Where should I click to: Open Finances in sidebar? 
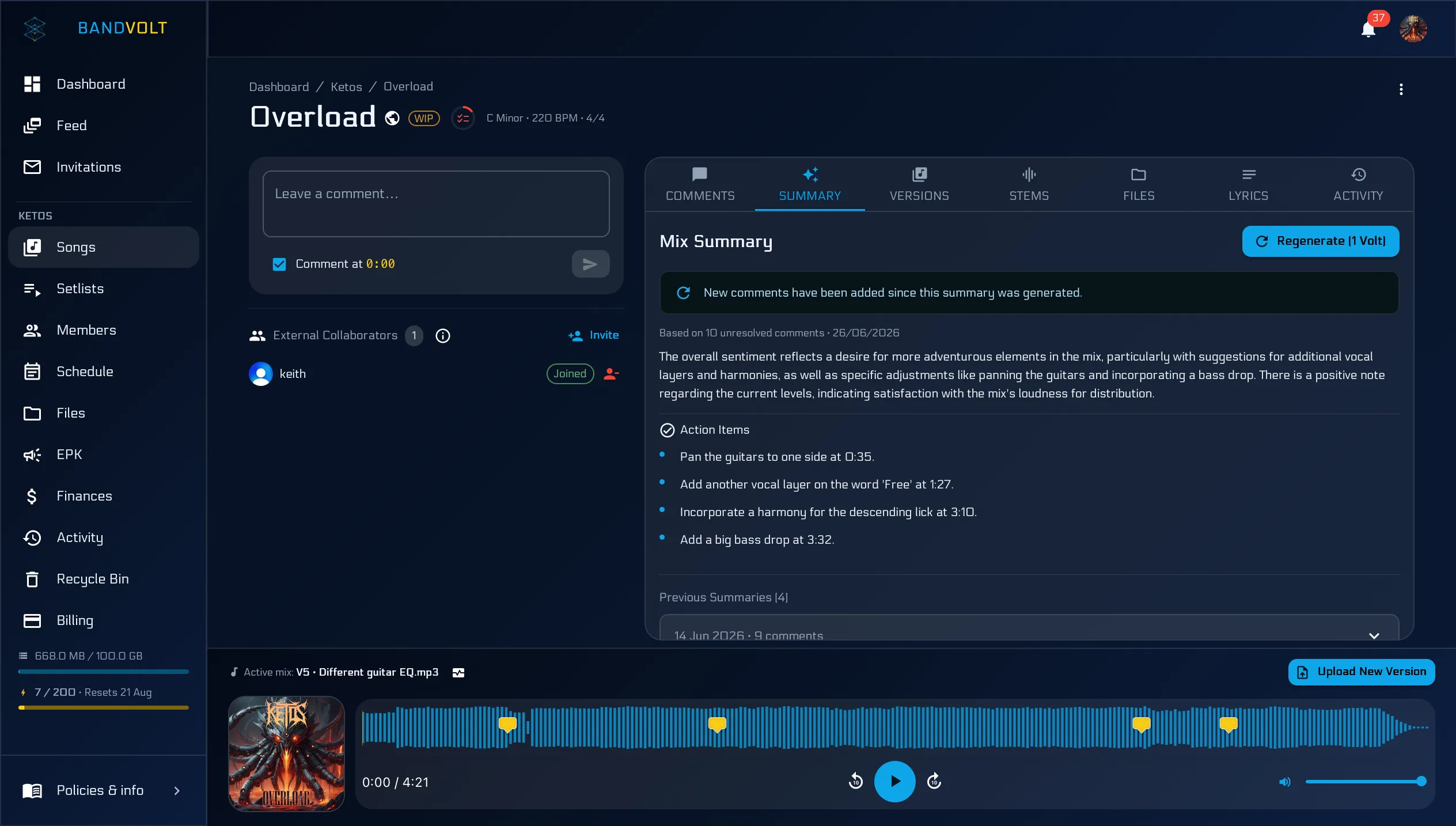click(x=104, y=496)
